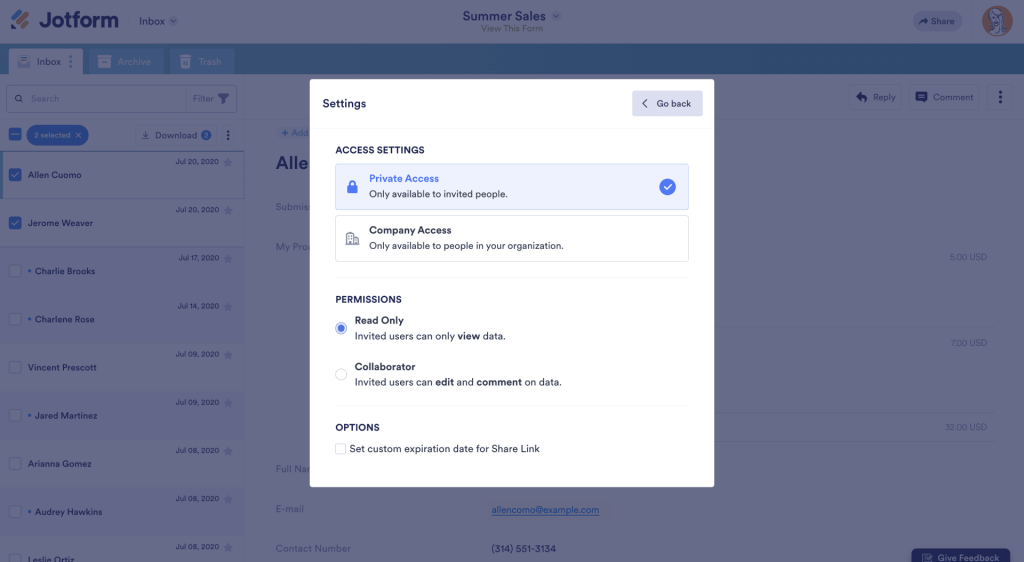
Task: Click the Share button
Action: click(x=936, y=21)
